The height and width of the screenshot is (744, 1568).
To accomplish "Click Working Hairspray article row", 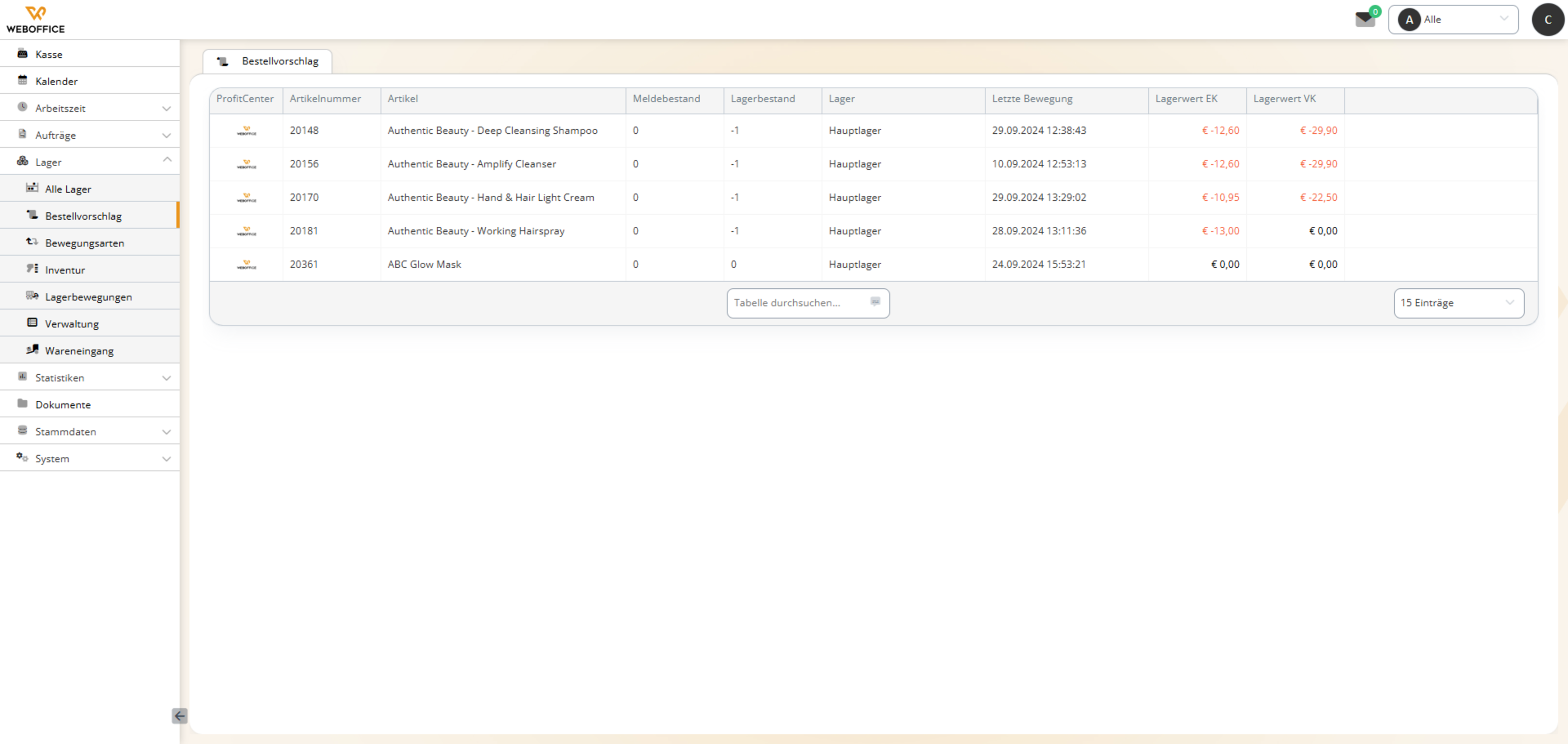I will pyautogui.click(x=874, y=231).
